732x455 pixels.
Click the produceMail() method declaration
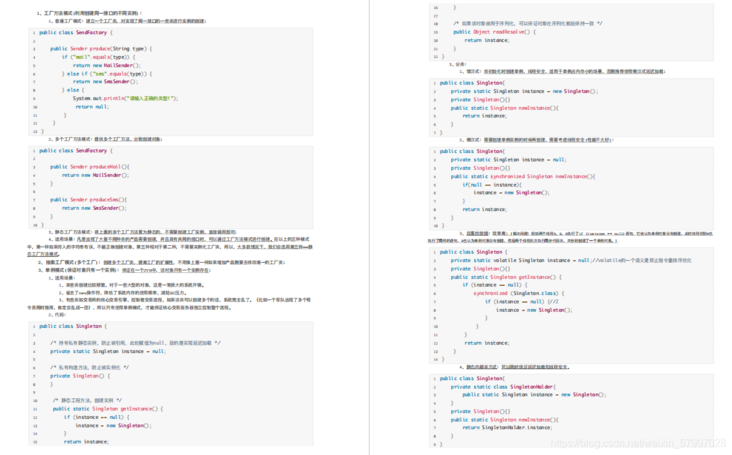tap(89, 165)
